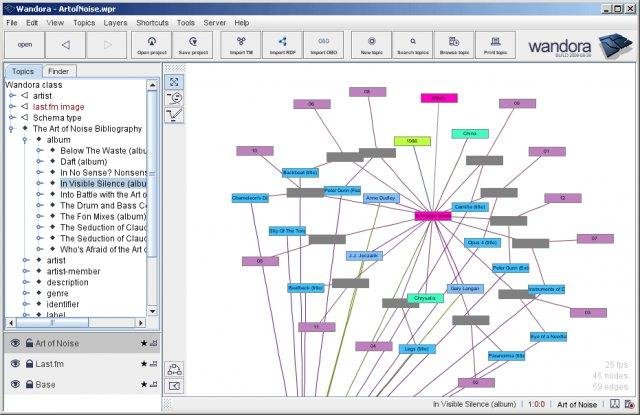Select the China graph node
Viewport: 640px width, 415px height.
click(470, 133)
